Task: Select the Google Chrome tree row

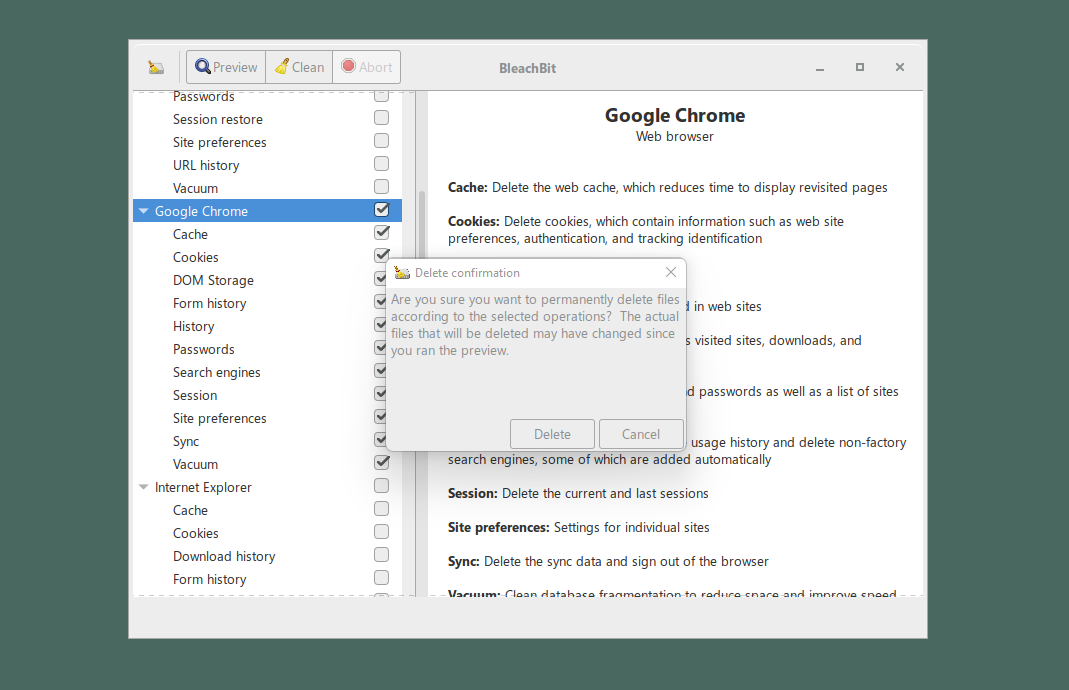Action: click(267, 211)
